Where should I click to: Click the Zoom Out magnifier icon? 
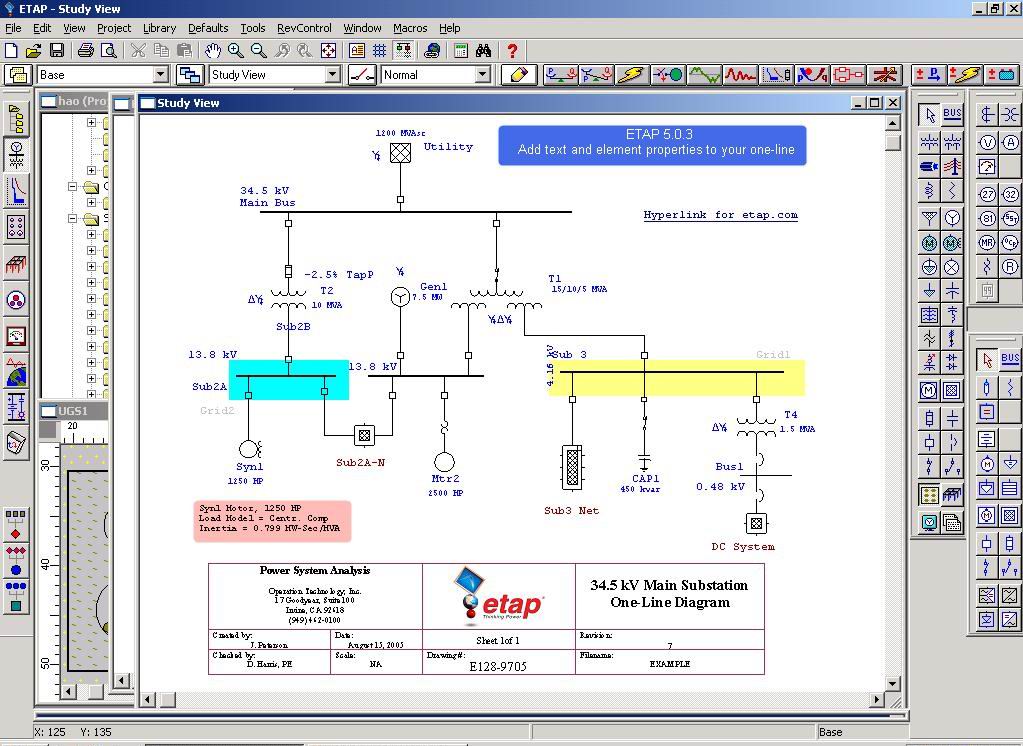tap(258, 50)
